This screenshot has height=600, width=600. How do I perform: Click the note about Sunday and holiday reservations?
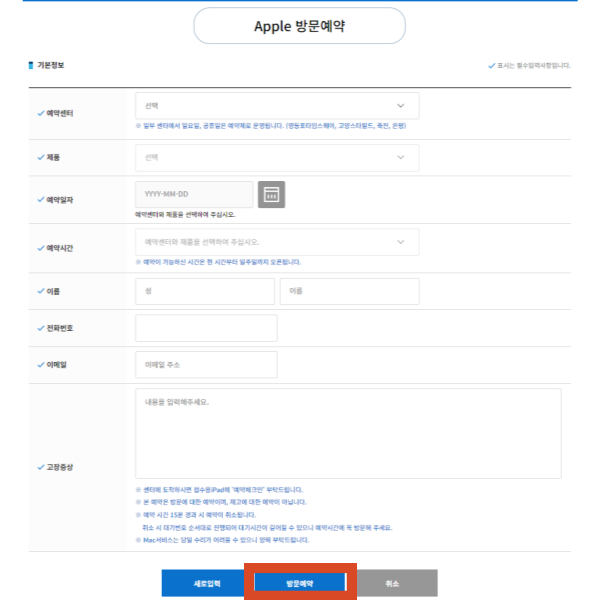(x=271, y=126)
